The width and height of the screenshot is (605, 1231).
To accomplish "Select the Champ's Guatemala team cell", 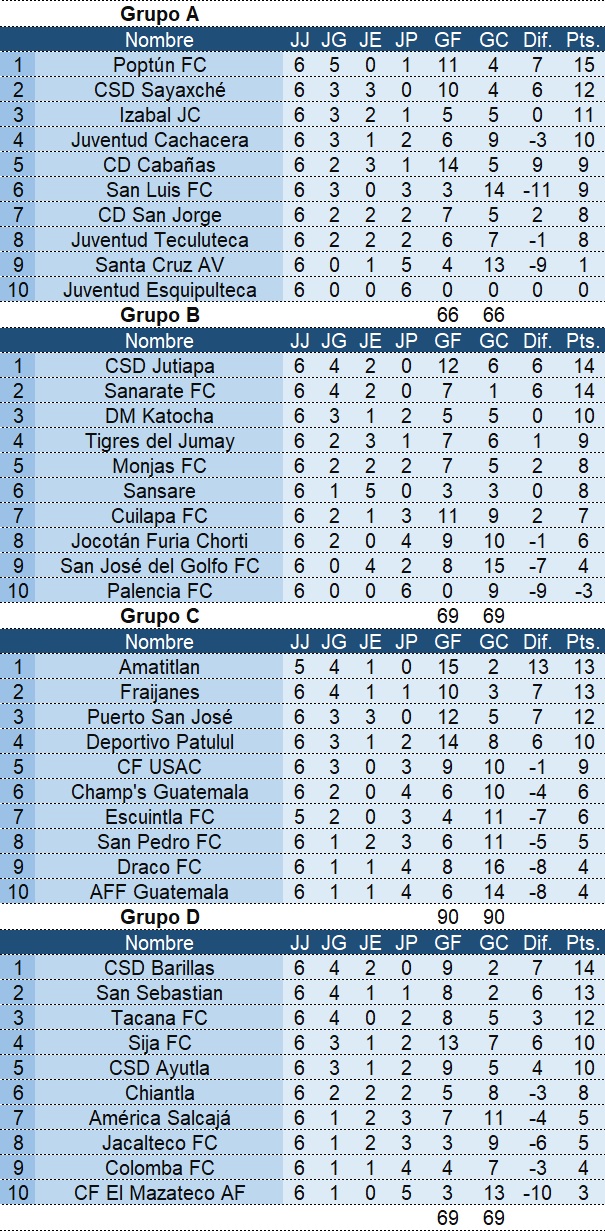I will pyautogui.click(x=159, y=792).
